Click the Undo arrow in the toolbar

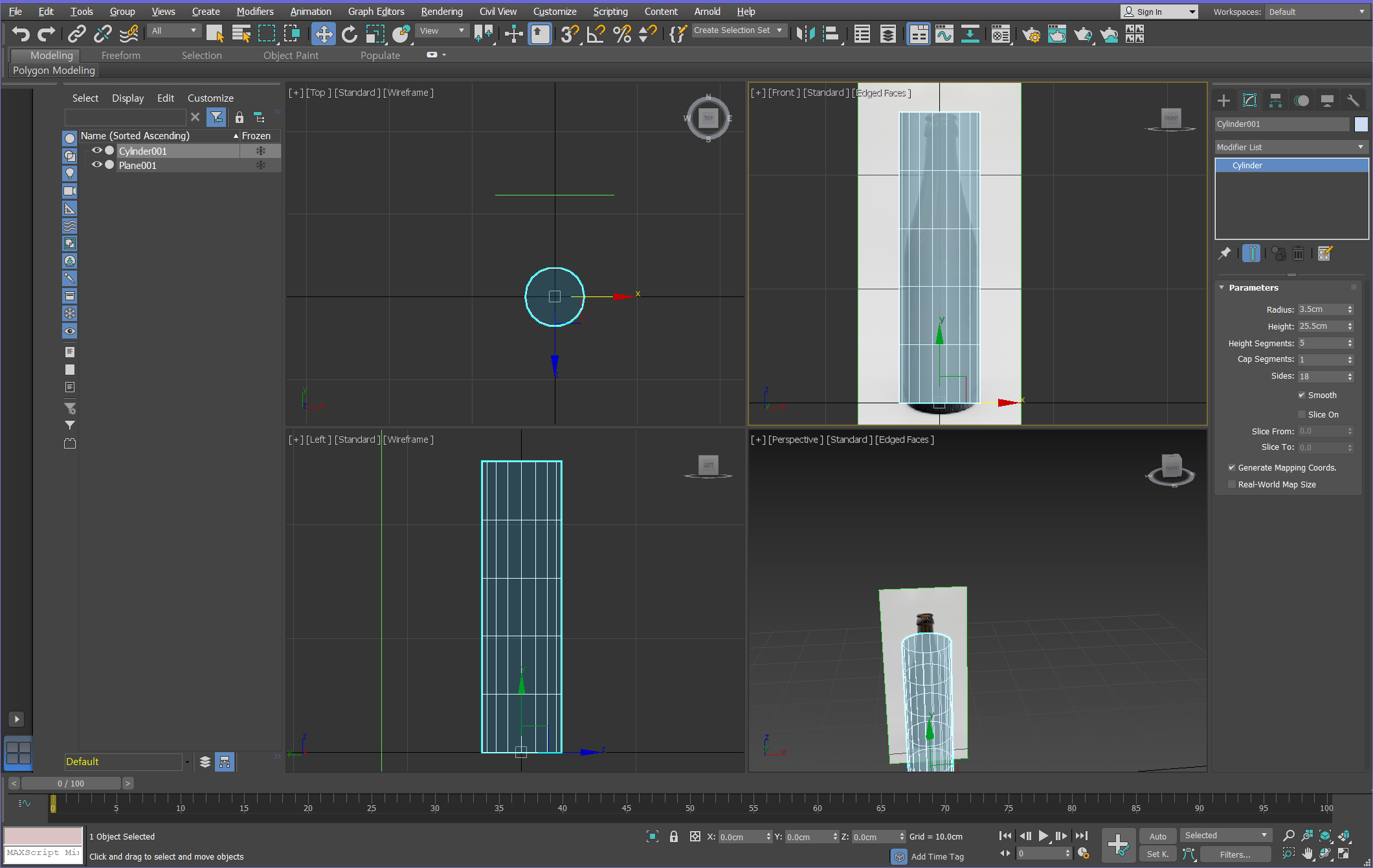click(x=21, y=34)
